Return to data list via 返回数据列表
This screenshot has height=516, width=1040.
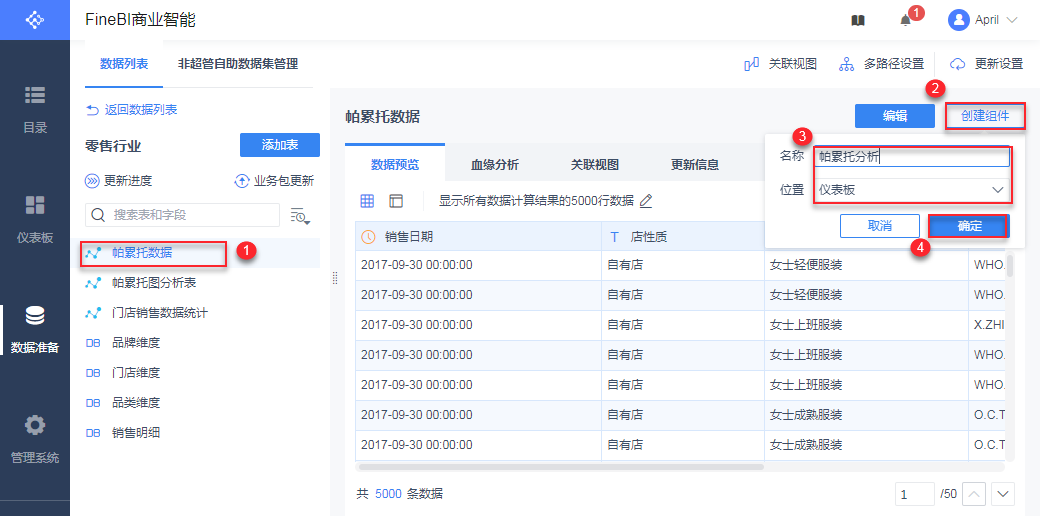click(x=132, y=110)
